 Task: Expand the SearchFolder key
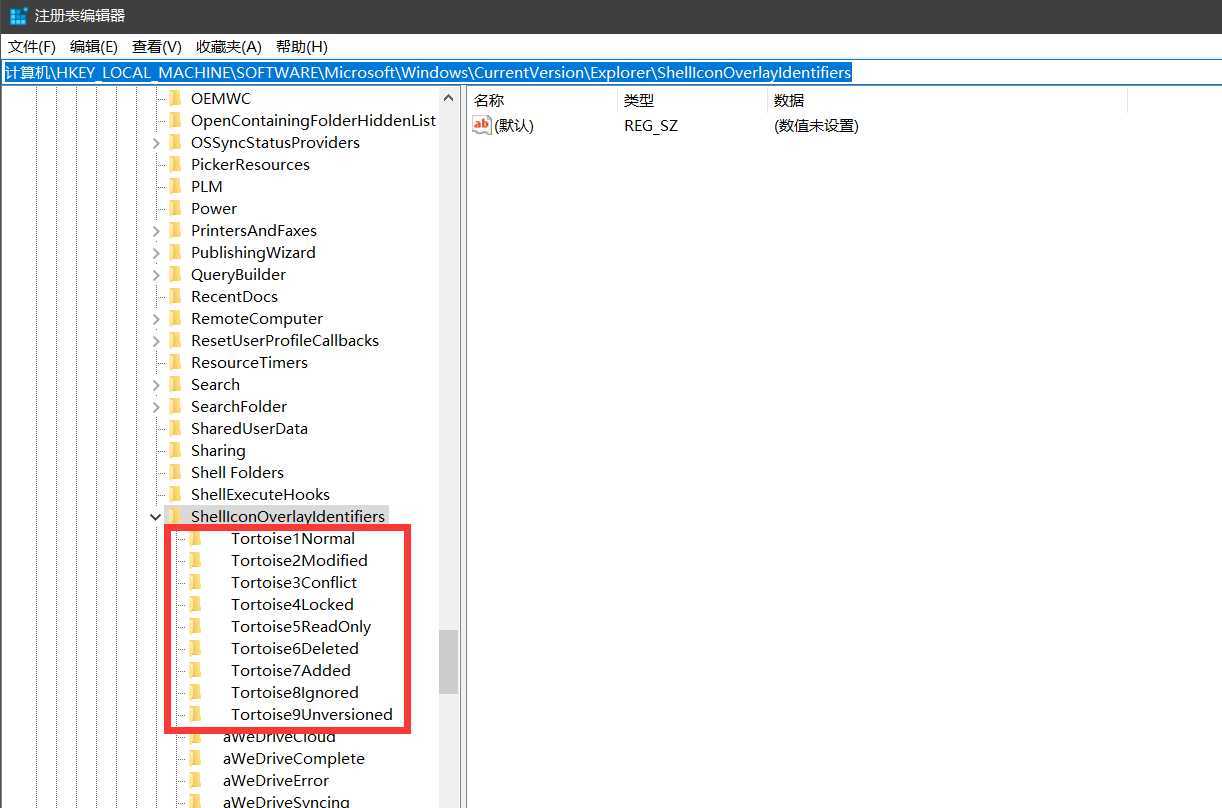156,407
